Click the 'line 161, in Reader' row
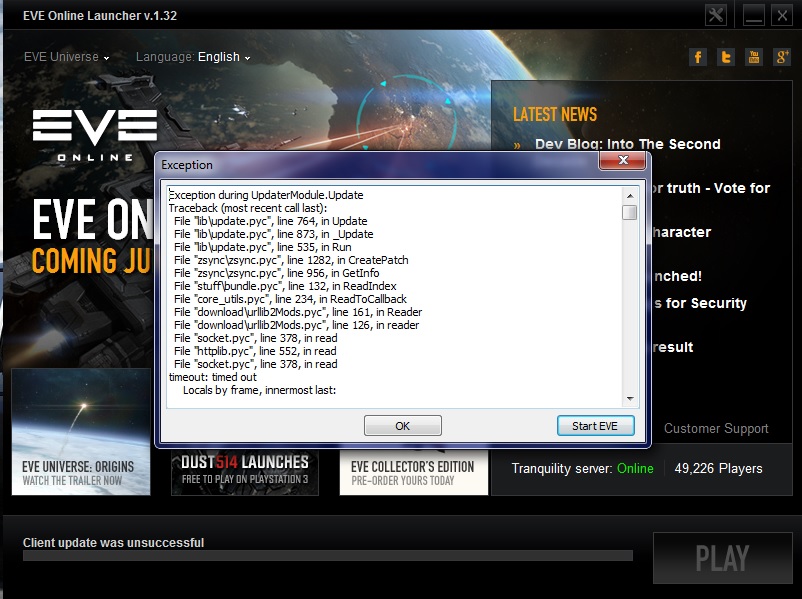802x599 pixels. (298, 312)
